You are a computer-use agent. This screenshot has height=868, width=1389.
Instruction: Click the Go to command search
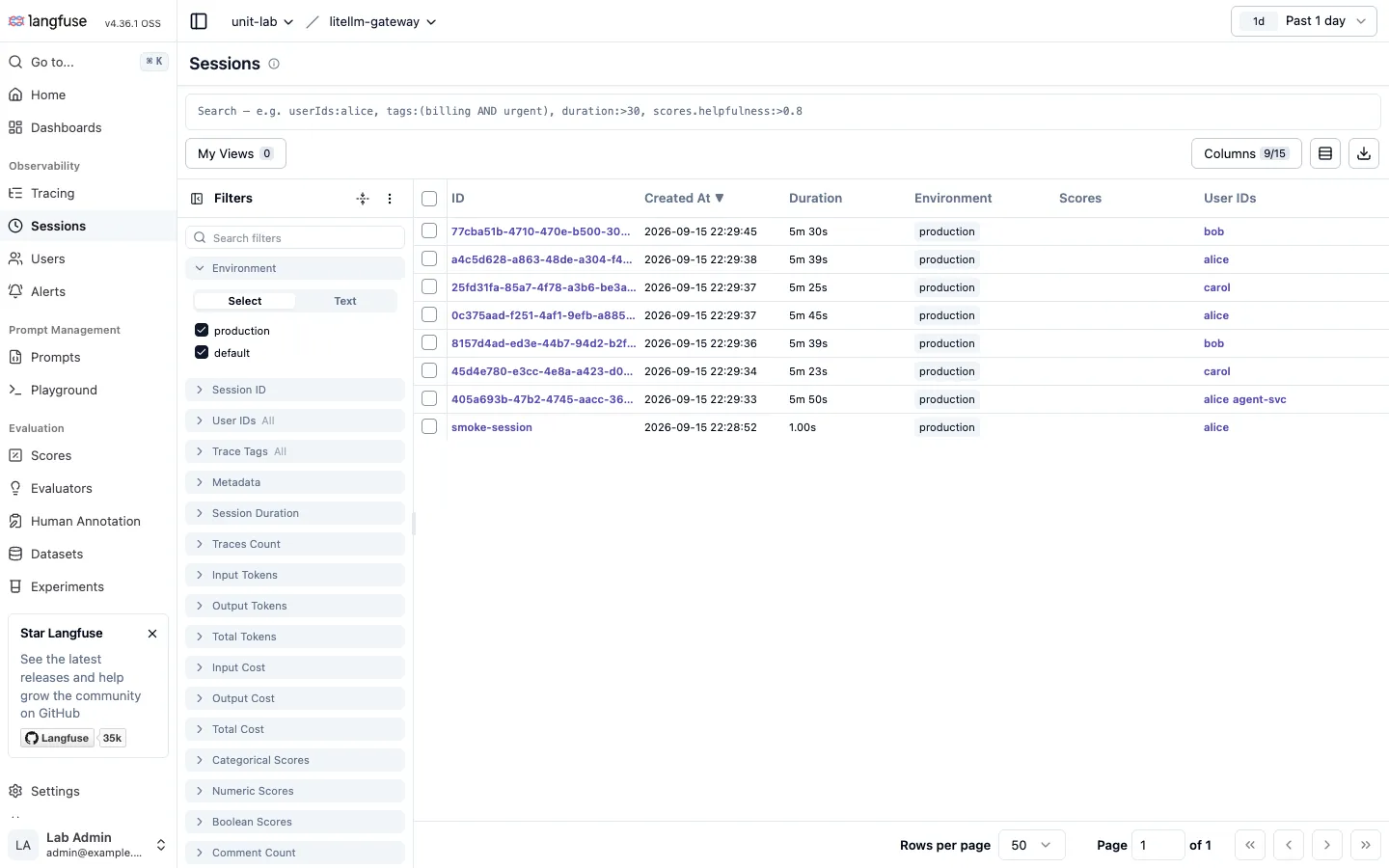click(88, 62)
